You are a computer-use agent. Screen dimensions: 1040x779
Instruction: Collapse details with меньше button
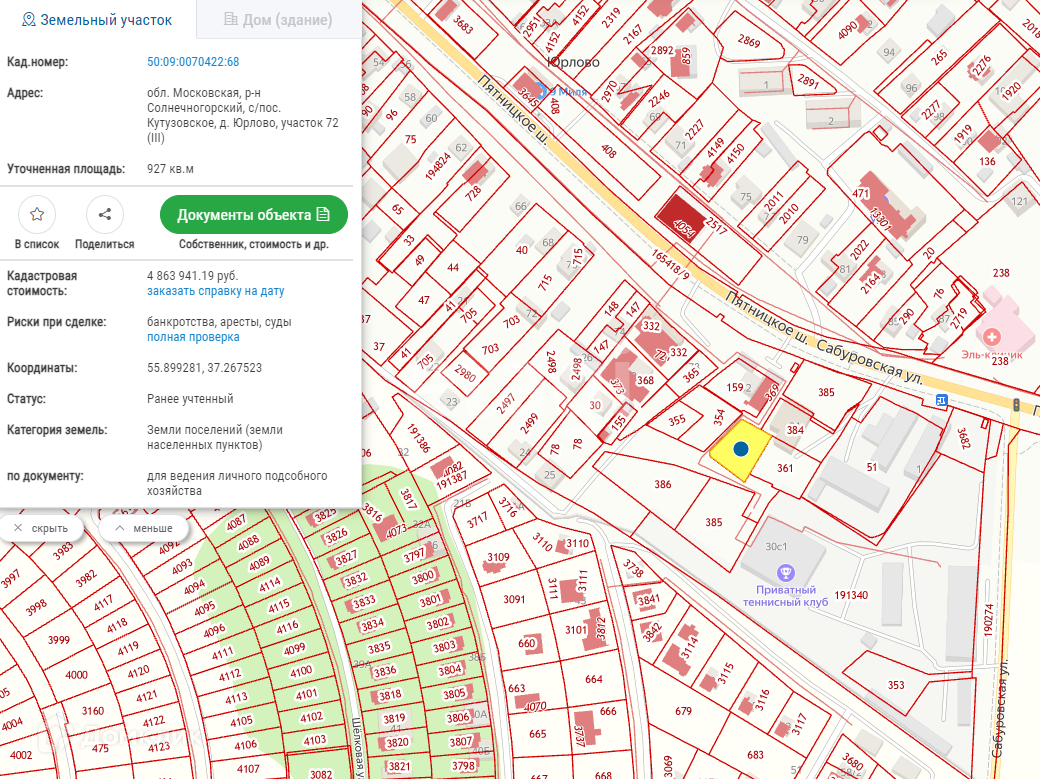tap(144, 528)
